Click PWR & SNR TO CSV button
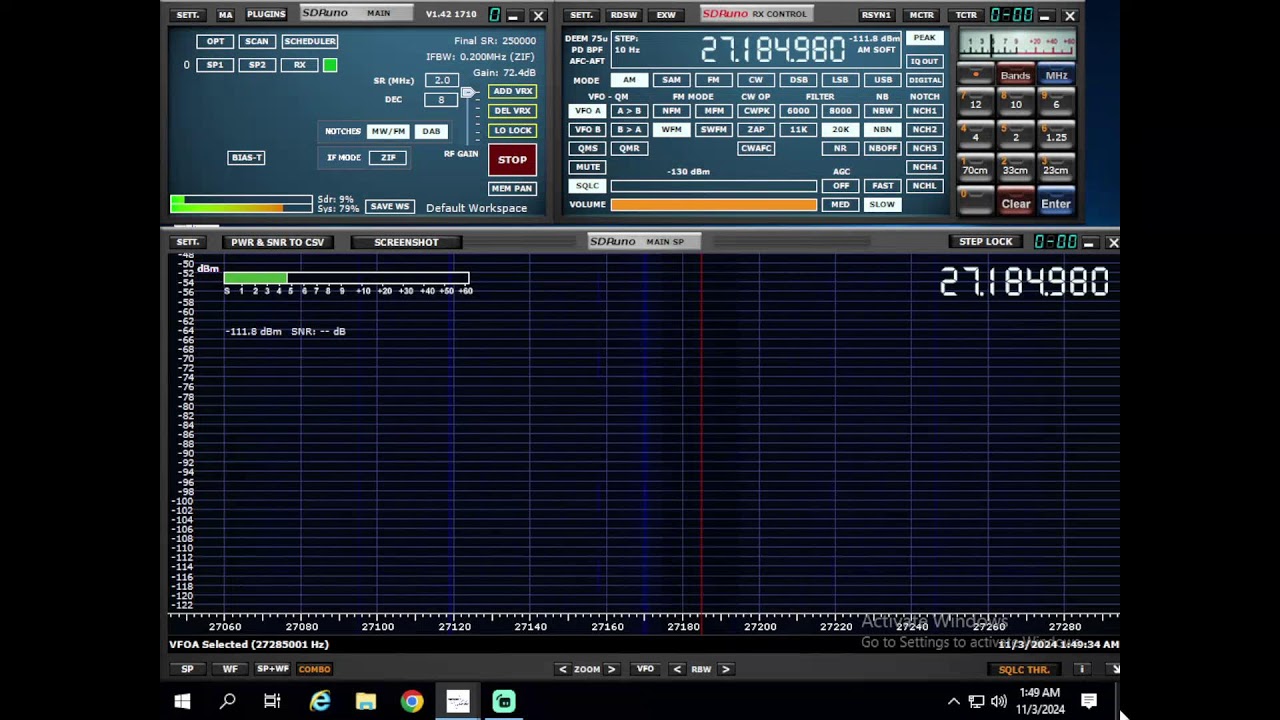Screen dimensions: 1280x720 coord(278,242)
